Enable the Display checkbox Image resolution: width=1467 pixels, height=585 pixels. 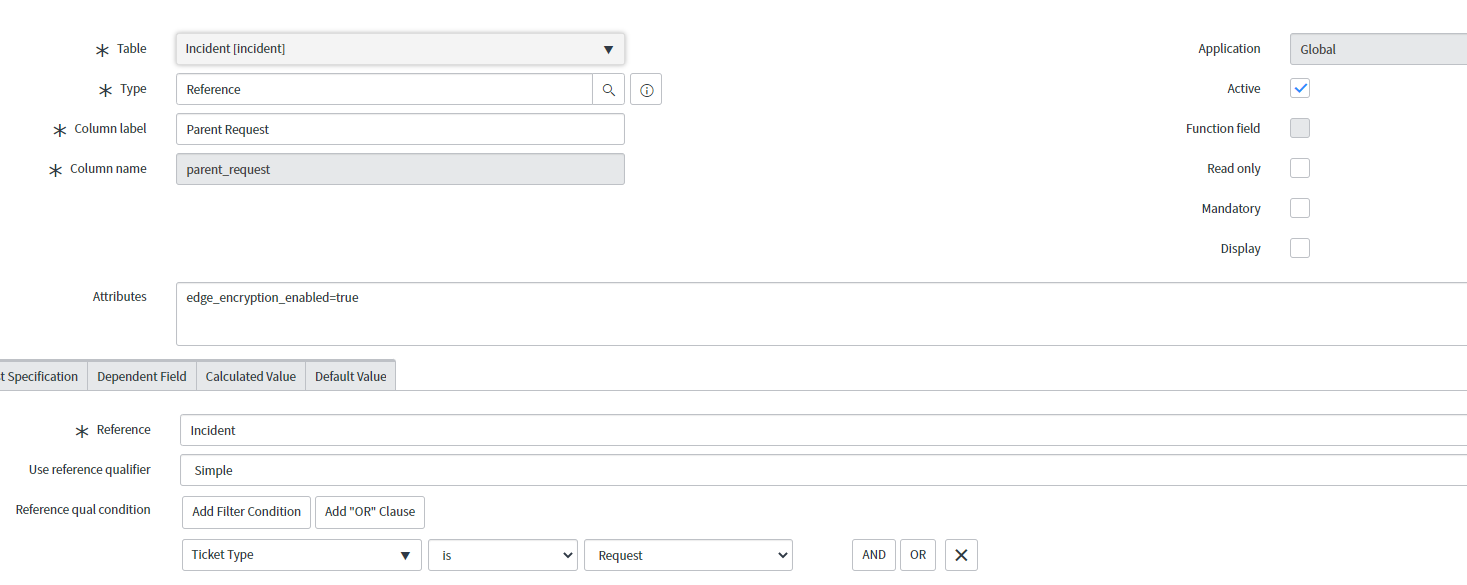[1300, 248]
